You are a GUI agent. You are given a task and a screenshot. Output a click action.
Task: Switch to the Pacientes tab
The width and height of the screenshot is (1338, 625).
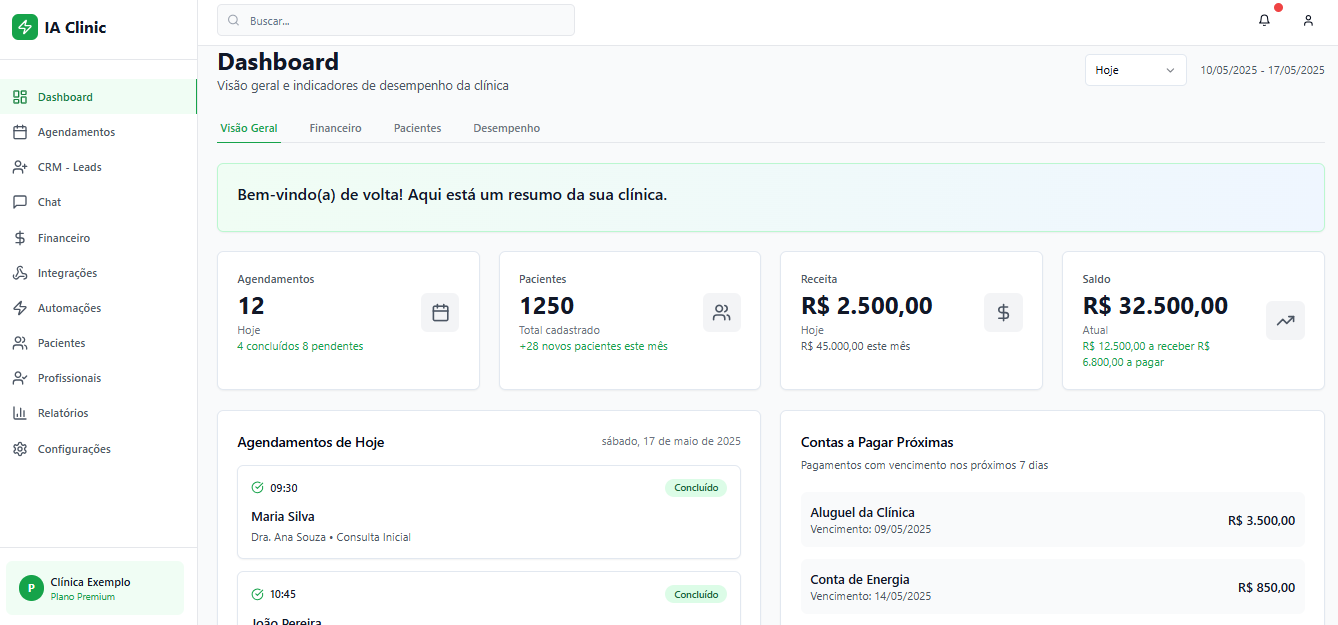(418, 128)
